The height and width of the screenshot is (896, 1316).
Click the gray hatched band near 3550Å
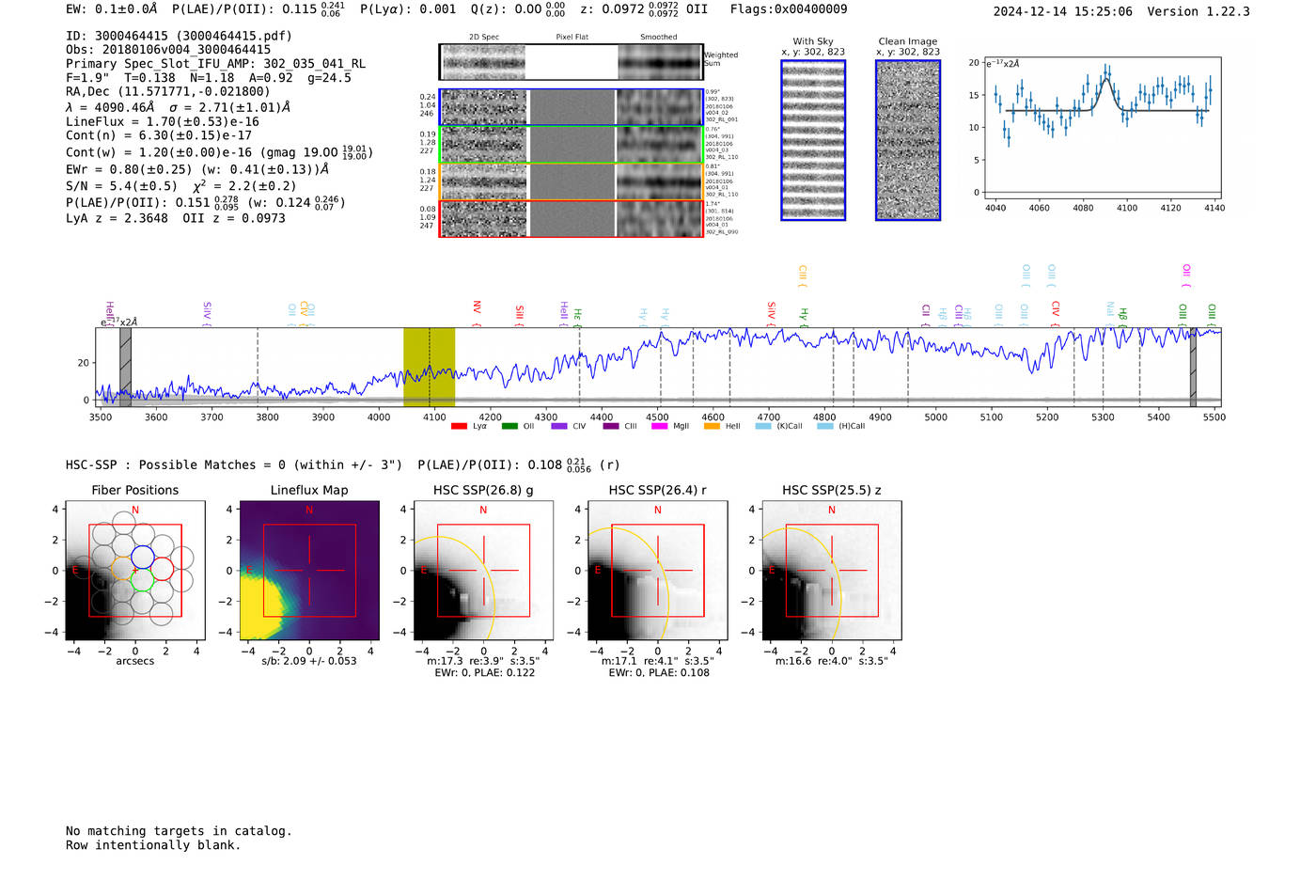(x=125, y=367)
